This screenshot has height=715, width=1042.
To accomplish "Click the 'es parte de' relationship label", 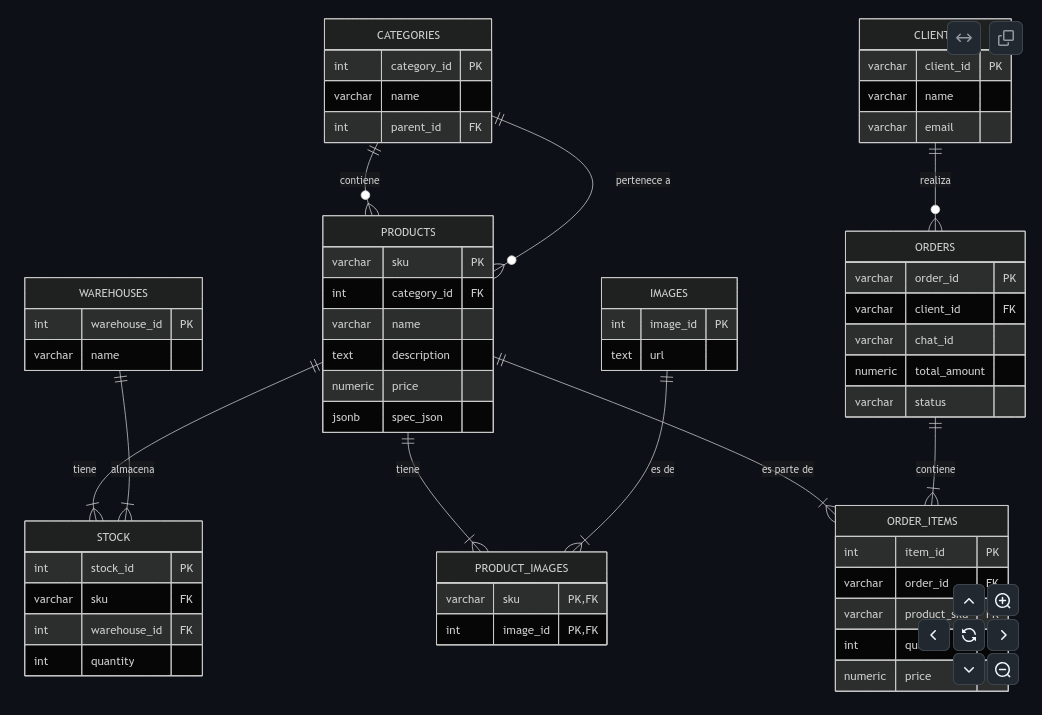I will pos(787,469).
